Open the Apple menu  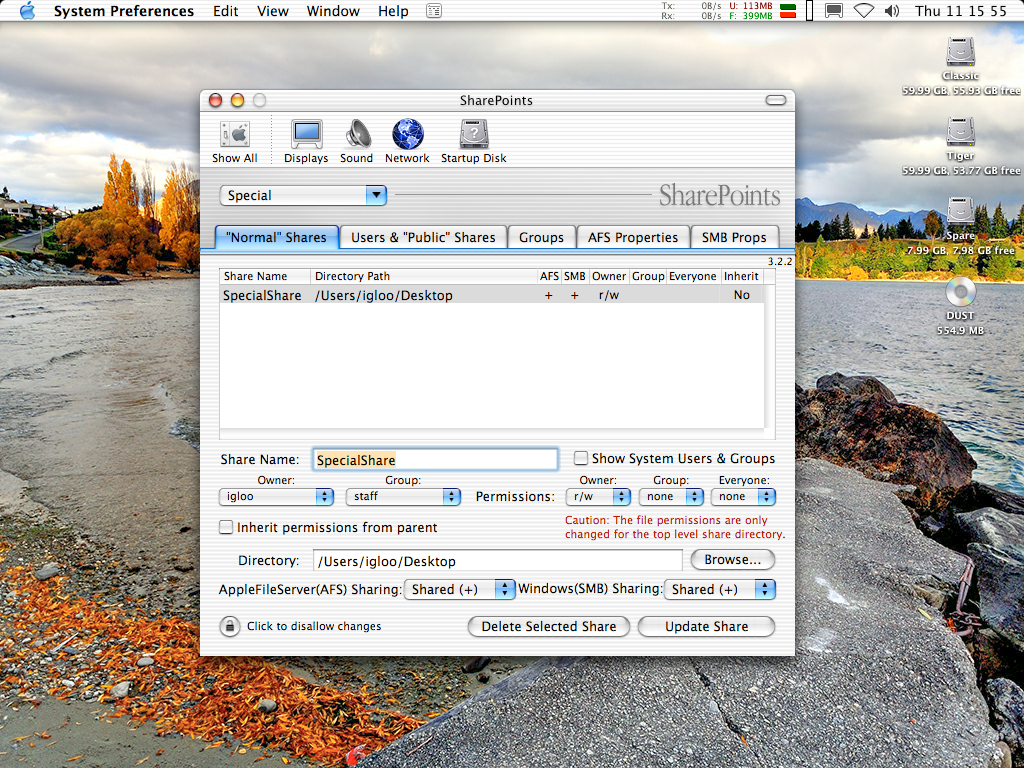point(27,11)
